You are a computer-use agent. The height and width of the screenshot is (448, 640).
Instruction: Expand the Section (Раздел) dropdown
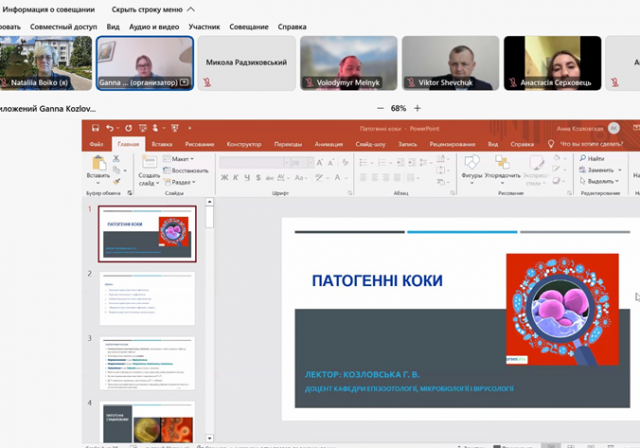point(182,182)
